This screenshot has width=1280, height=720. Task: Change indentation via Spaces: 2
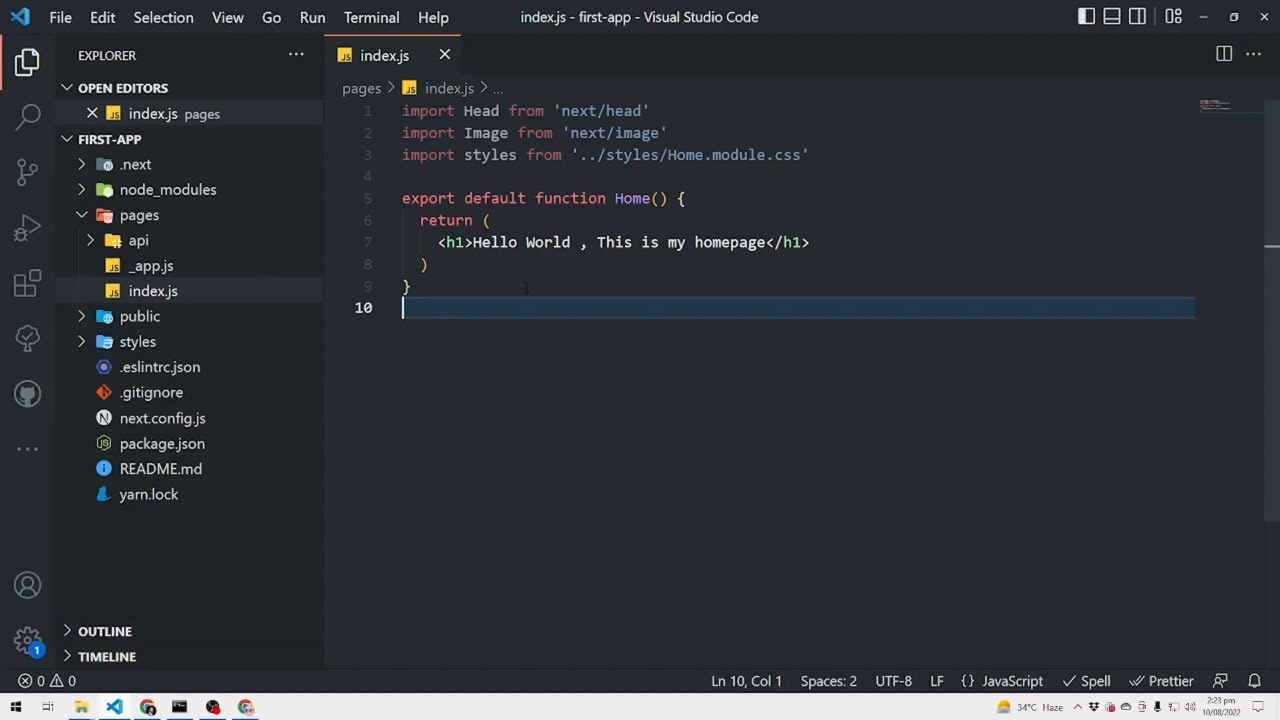click(829, 681)
